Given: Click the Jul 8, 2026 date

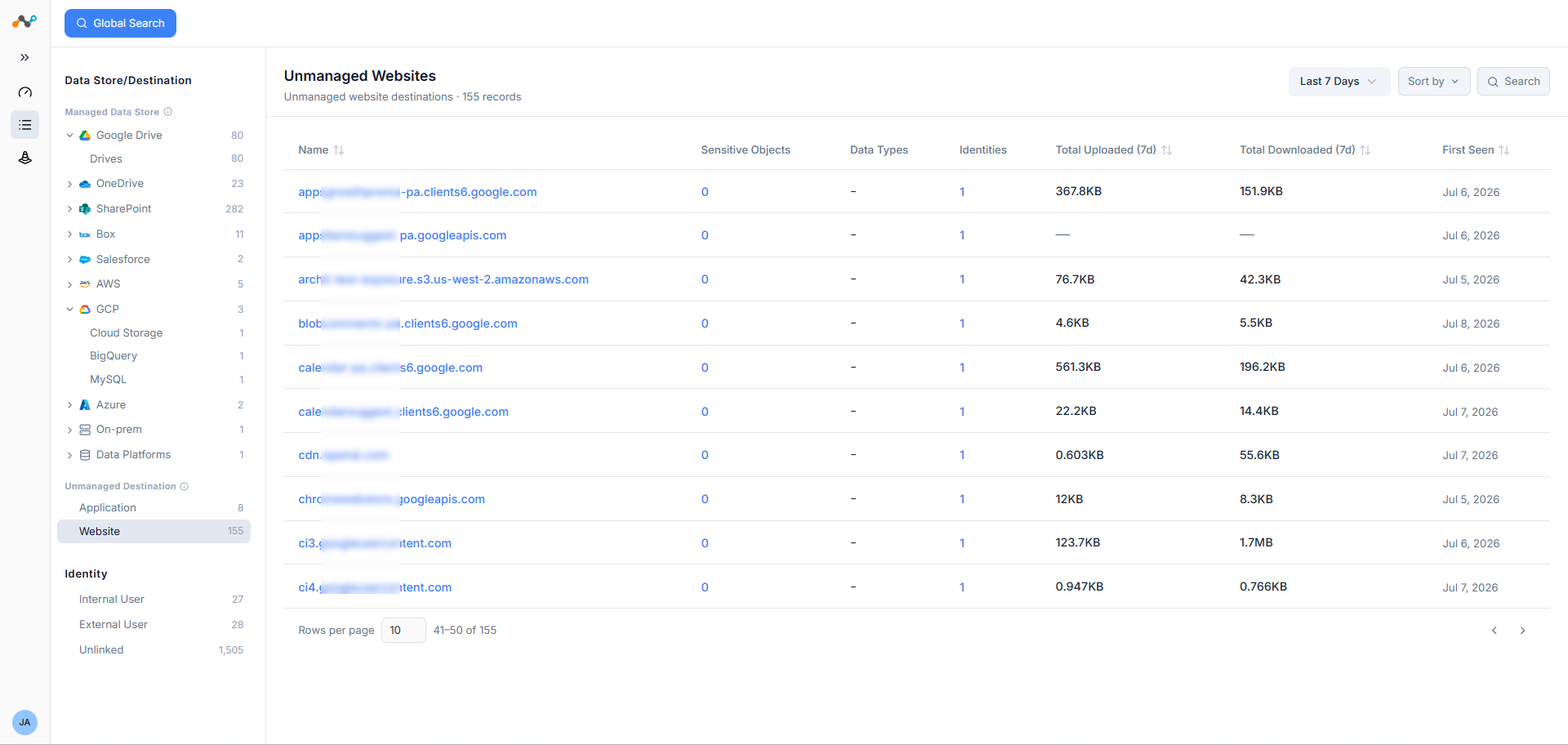Looking at the screenshot, I should (x=1471, y=323).
